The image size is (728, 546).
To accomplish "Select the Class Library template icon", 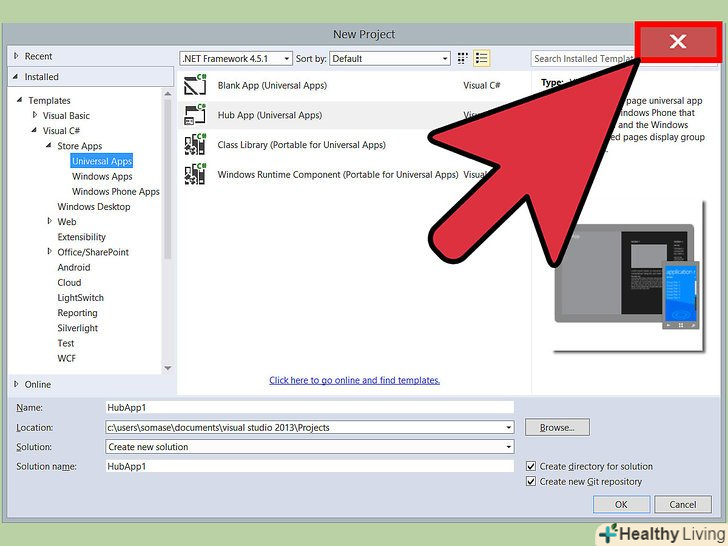I will pyautogui.click(x=195, y=146).
